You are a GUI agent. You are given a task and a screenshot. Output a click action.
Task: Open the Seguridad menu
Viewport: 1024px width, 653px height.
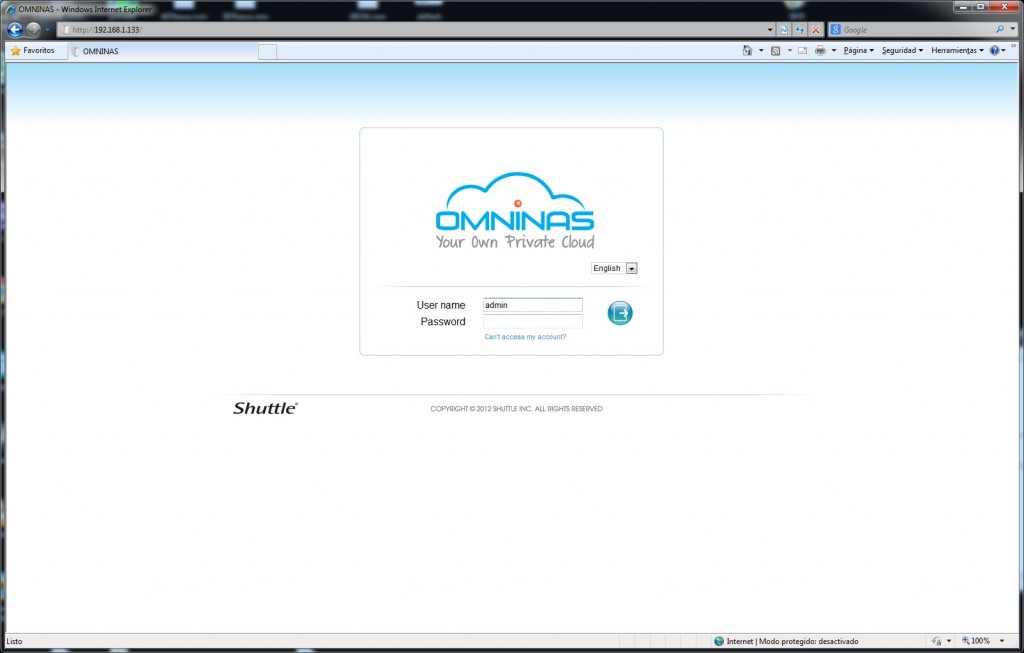[x=902, y=50]
